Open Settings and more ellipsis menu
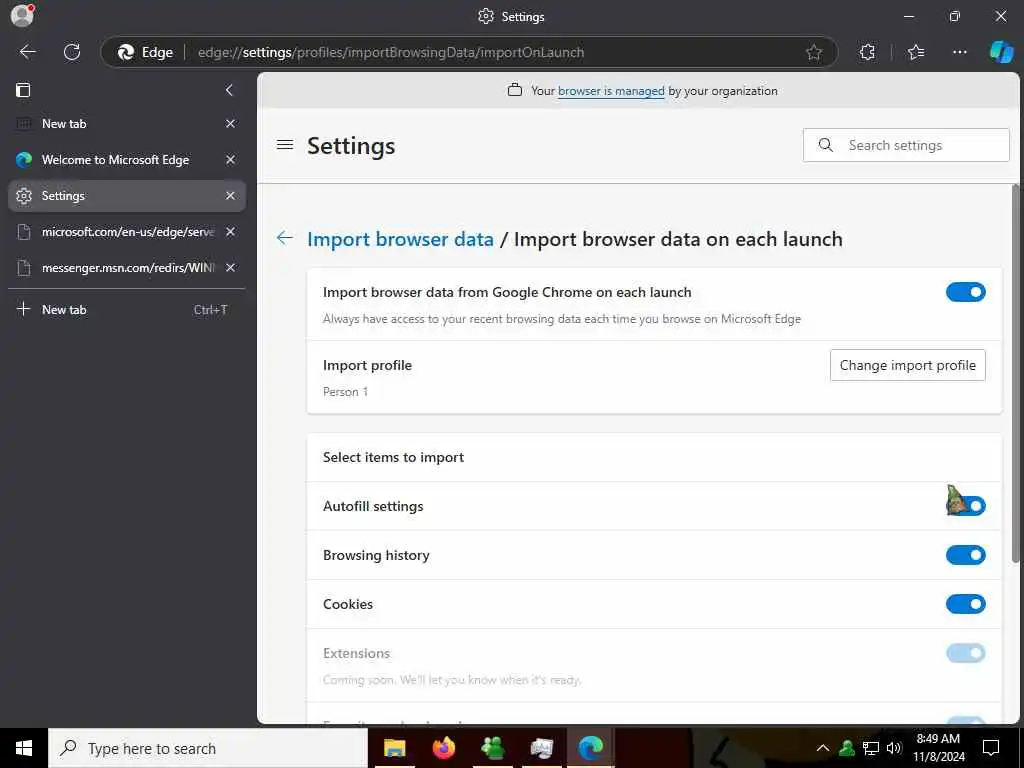The width and height of the screenshot is (1024, 768). coord(959,52)
